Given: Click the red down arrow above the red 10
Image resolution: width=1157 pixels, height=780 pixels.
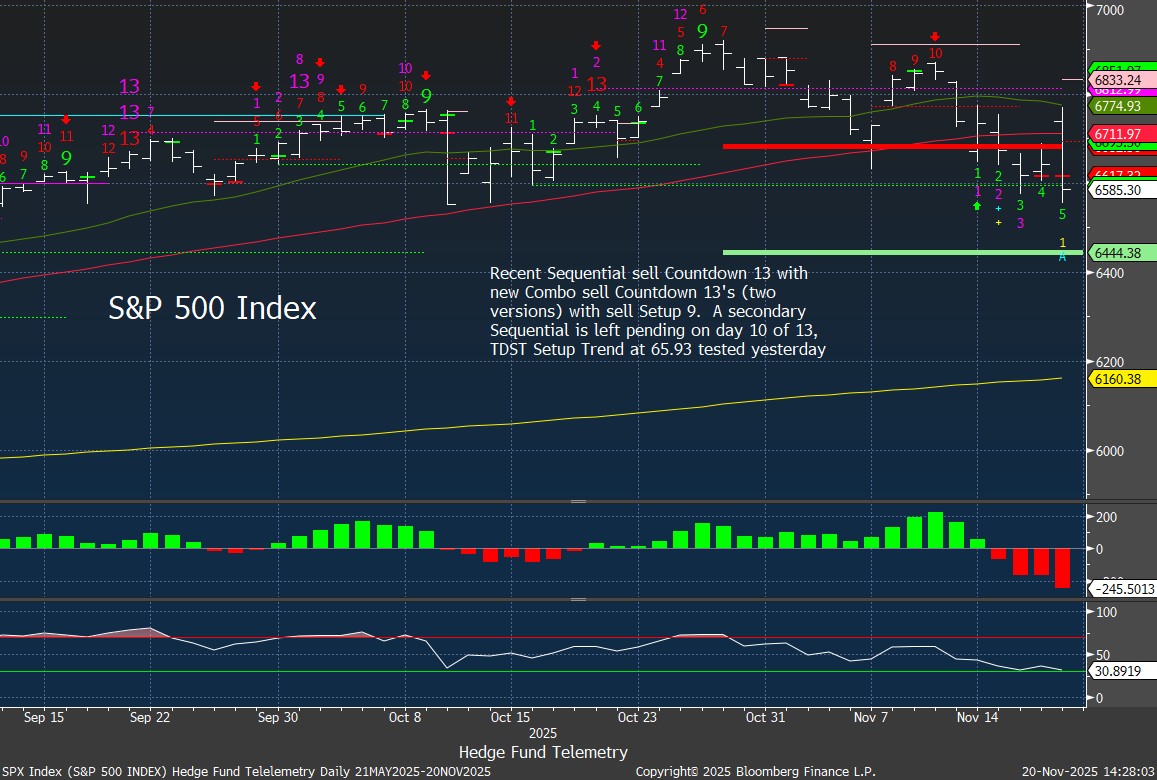Looking at the screenshot, I should pyautogui.click(x=935, y=36).
